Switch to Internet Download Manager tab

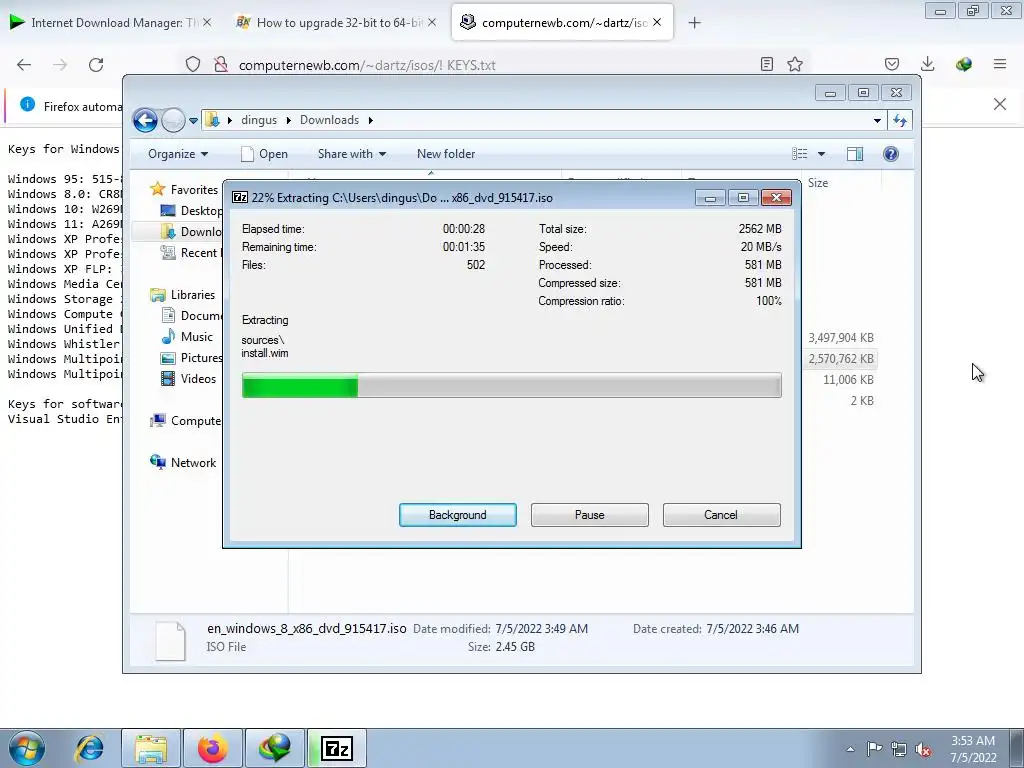(x=111, y=22)
